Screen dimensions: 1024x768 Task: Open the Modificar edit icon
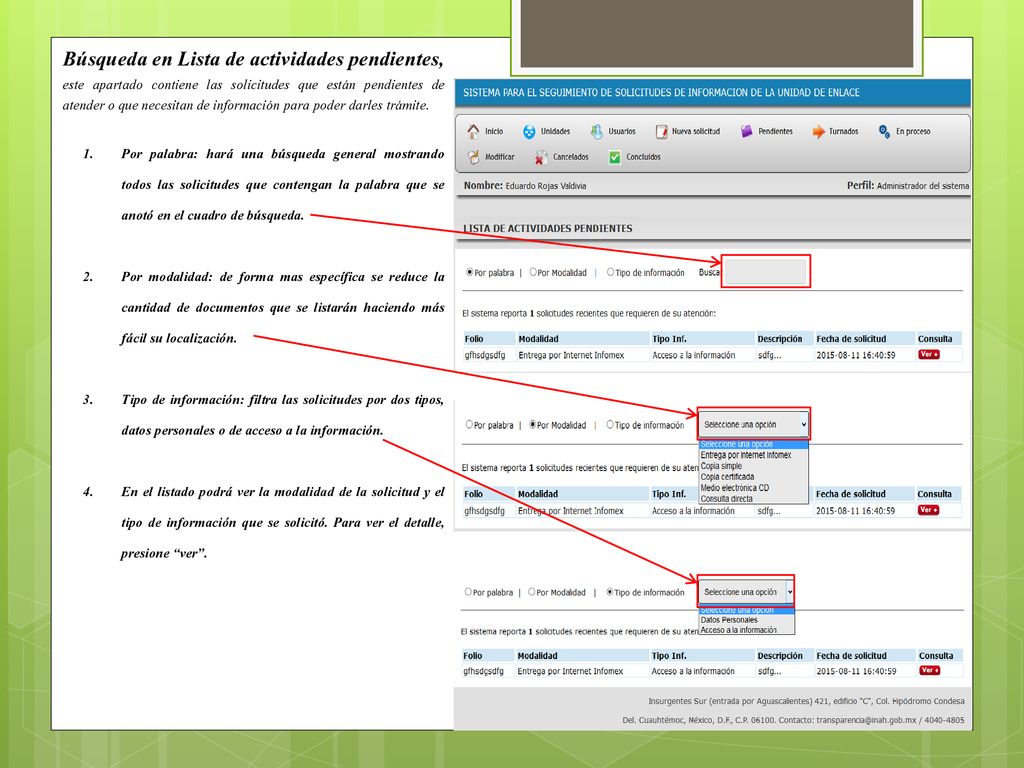click(473, 157)
